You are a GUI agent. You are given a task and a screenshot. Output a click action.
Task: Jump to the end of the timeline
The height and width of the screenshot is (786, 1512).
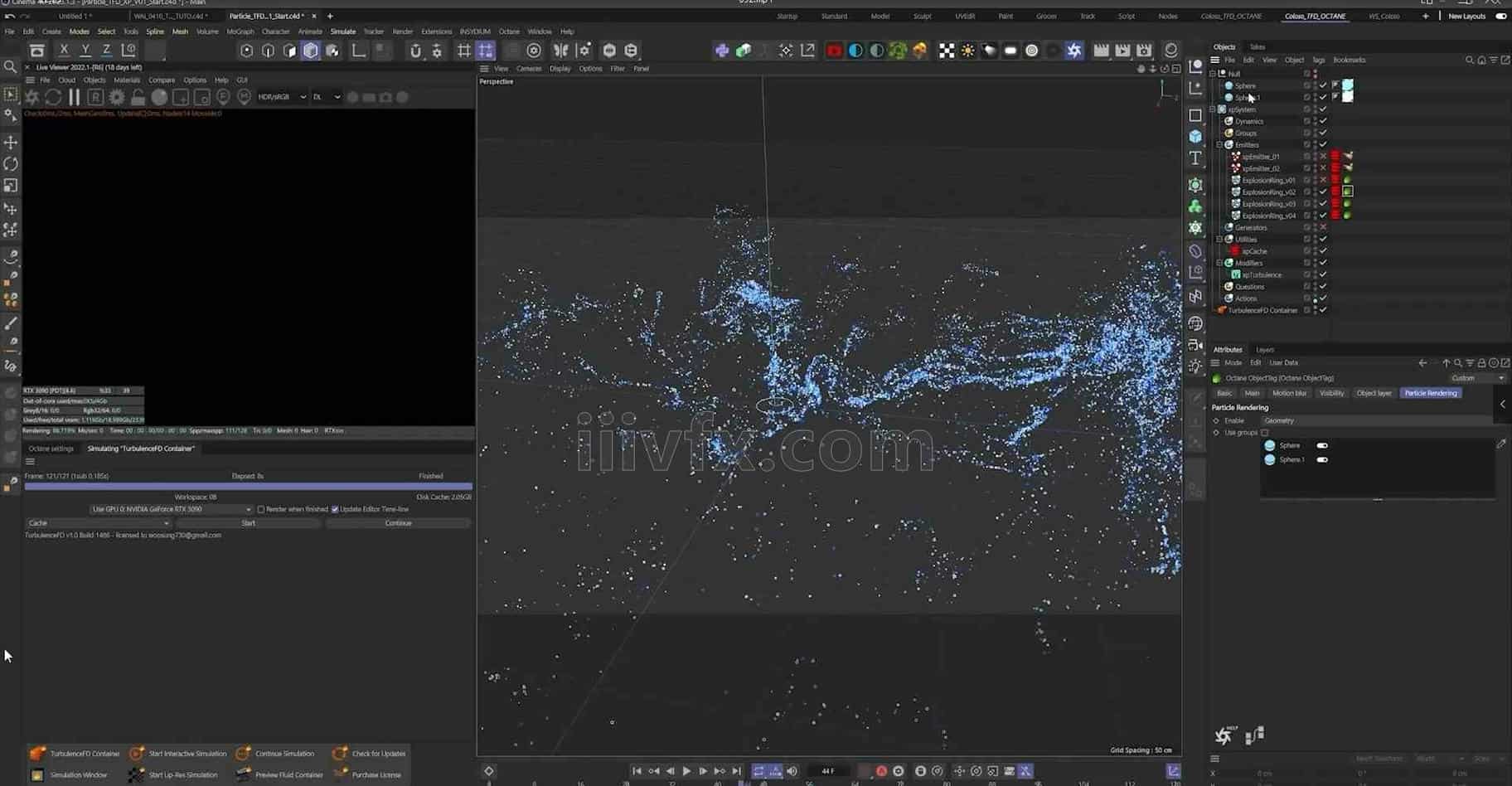(736, 771)
